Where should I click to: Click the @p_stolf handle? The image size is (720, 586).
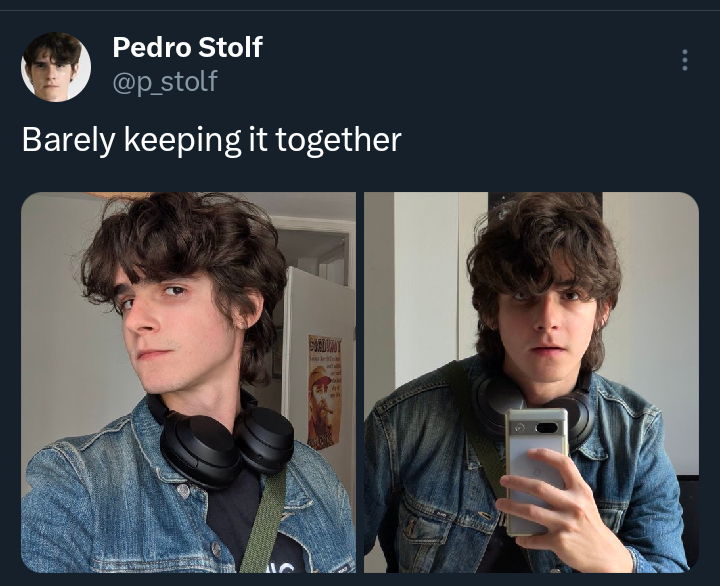(165, 82)
